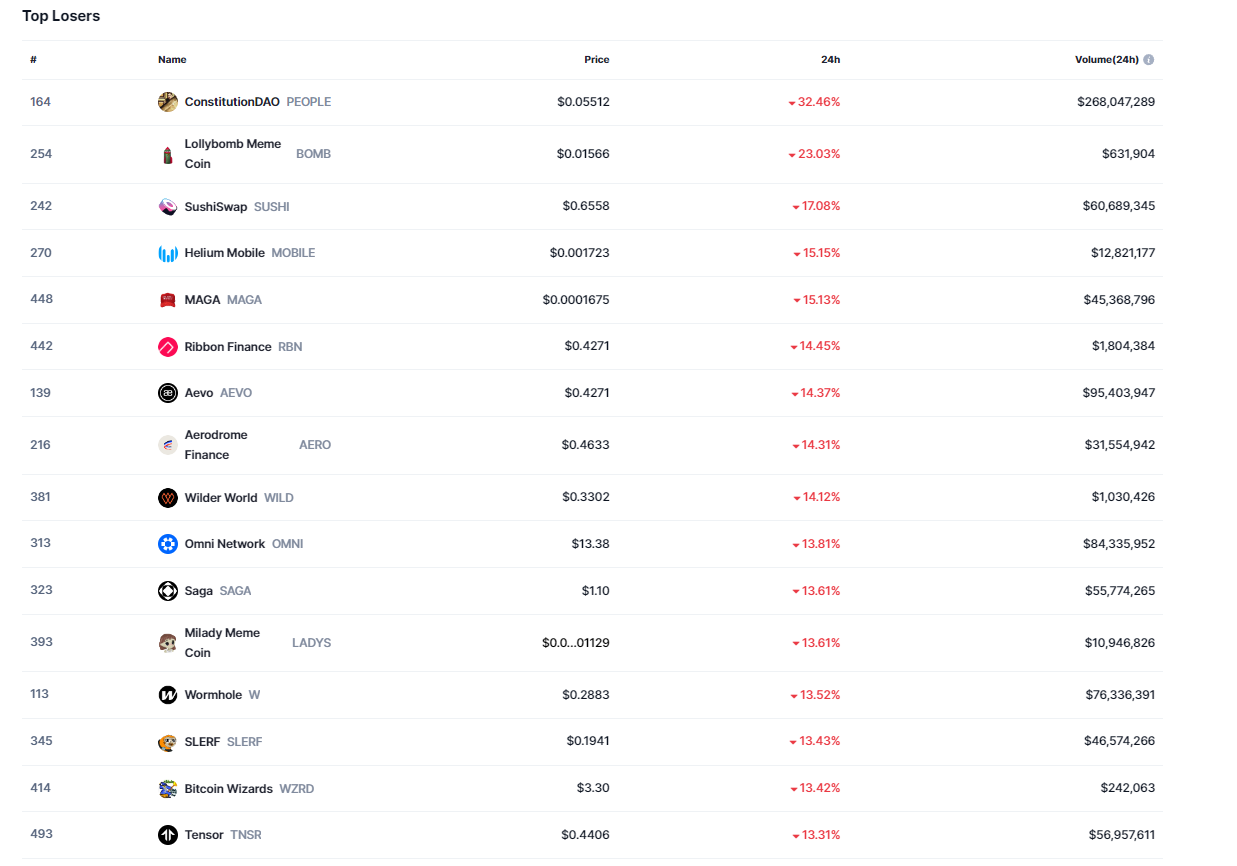Click the SLERF coin row name
This screenshot has height=866, width=1237.
tap(202, 742)
